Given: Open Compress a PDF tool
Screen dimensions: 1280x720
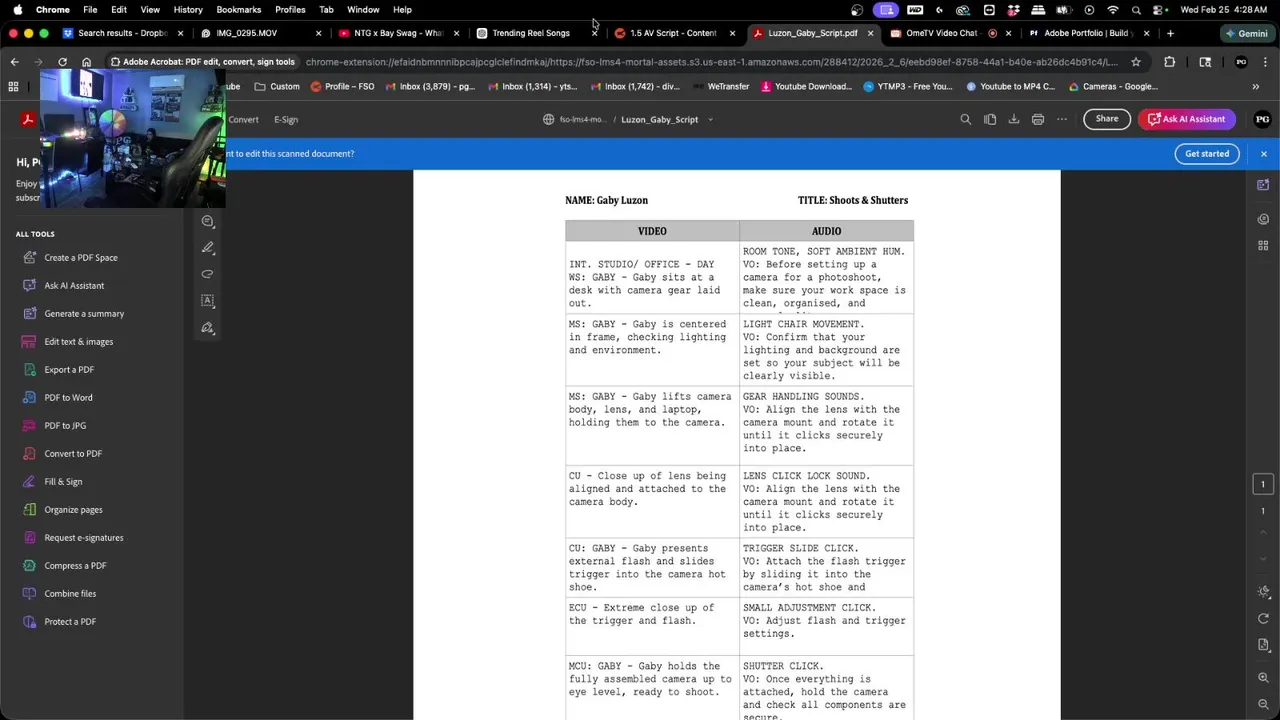Looking at the screenshot, I should [75, 565].
